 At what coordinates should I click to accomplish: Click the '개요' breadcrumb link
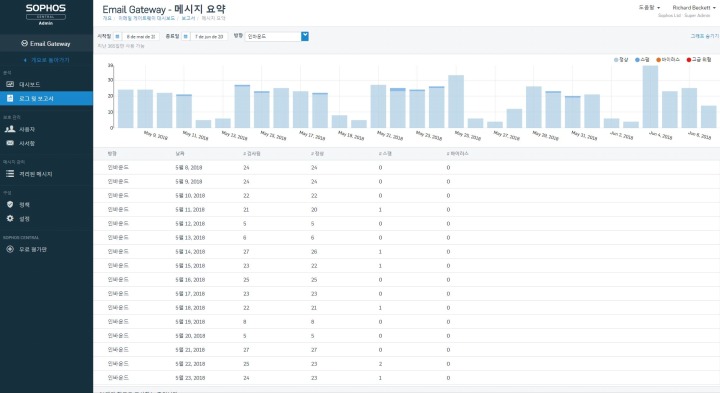(107, 18)
